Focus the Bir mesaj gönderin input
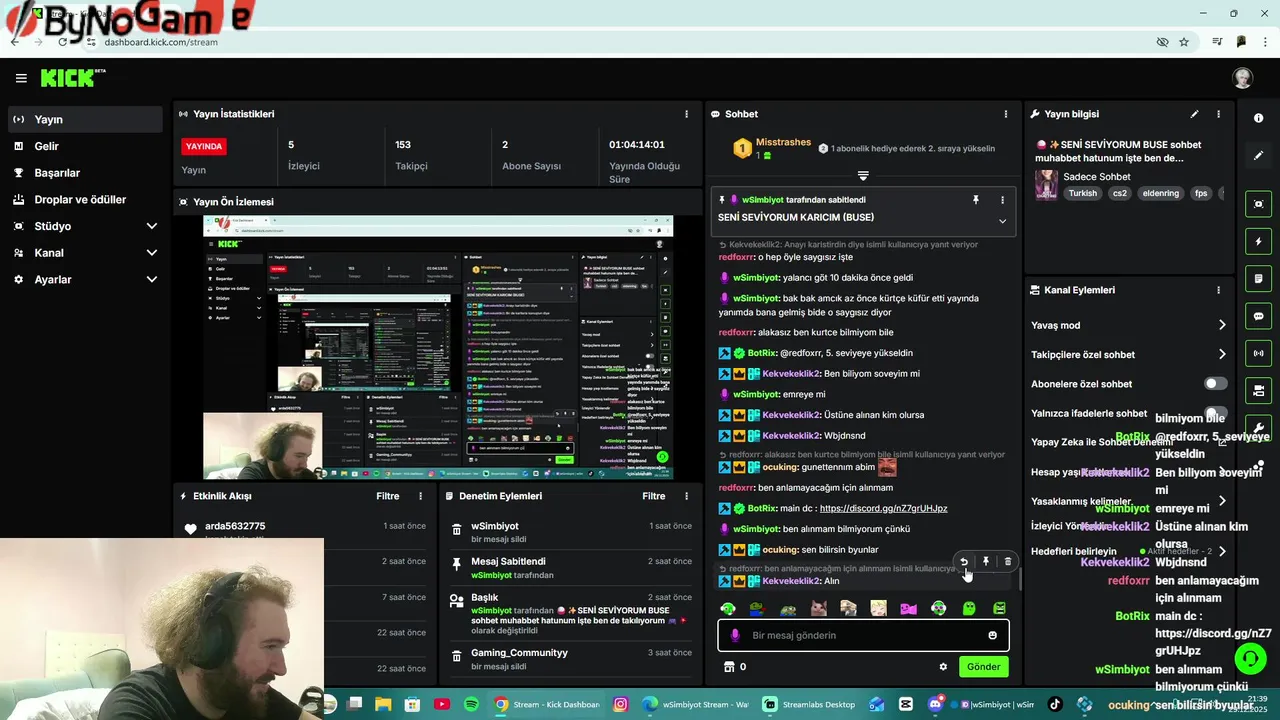Screen dimensions: 1280x720 [x=863, y=635]
